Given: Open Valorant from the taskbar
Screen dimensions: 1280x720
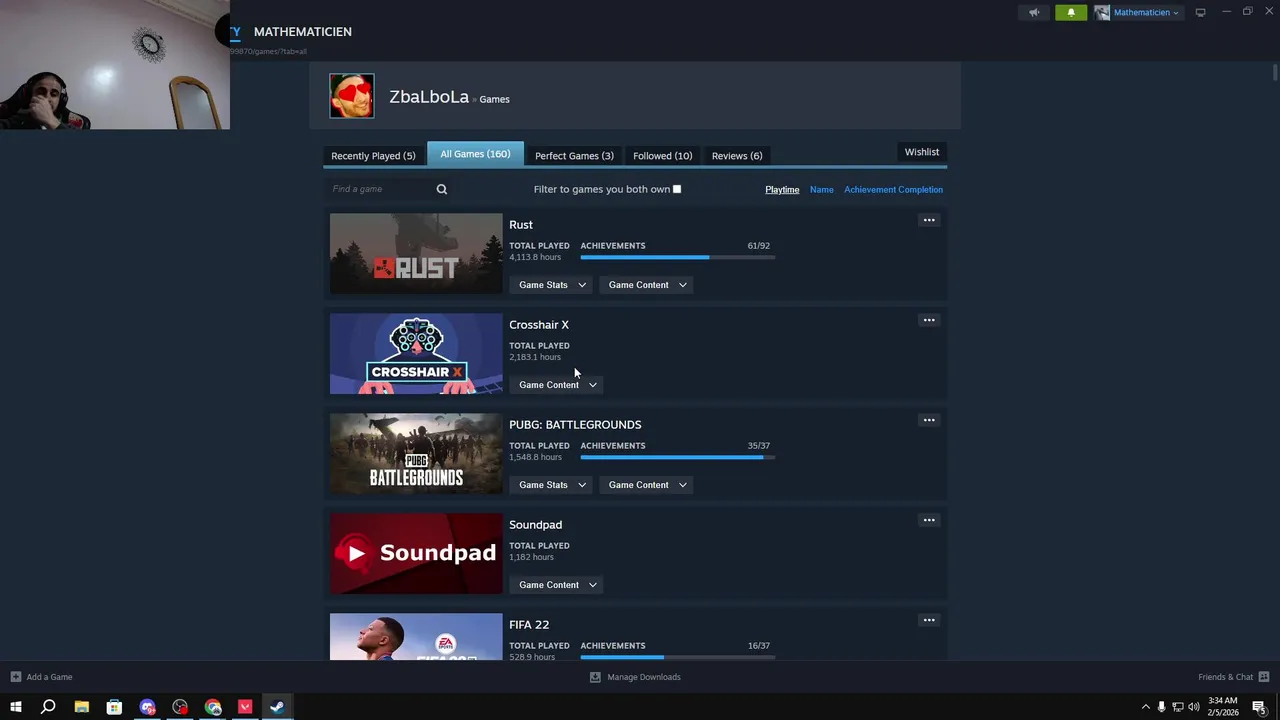Looking at the screenshot, I should tap(245, 707).
